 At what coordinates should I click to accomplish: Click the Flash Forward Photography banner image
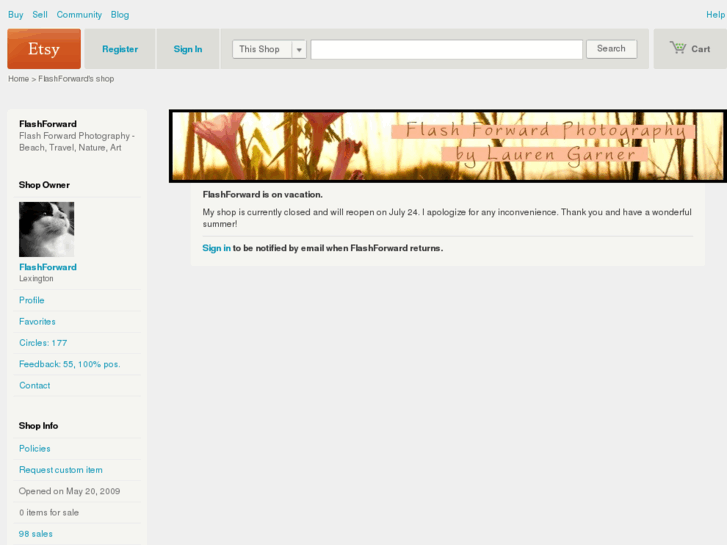tap(448, 146)
